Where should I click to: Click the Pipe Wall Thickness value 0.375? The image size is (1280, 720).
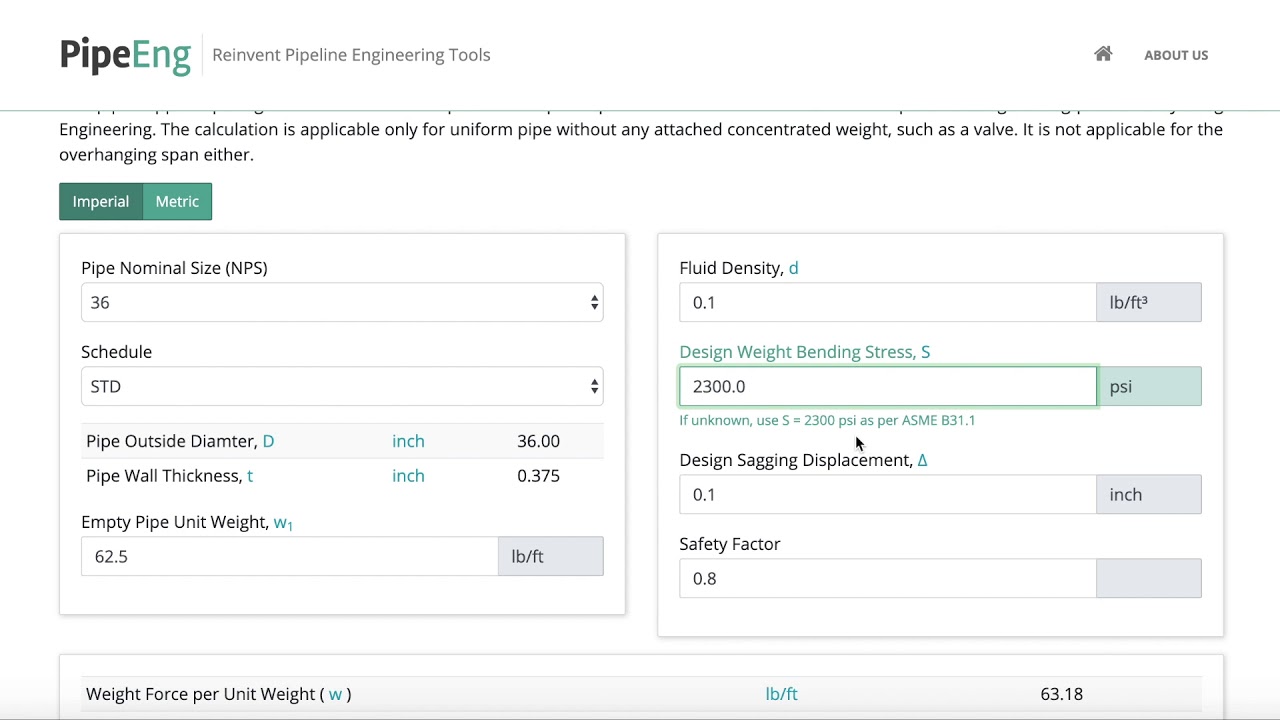pos(538,475)
